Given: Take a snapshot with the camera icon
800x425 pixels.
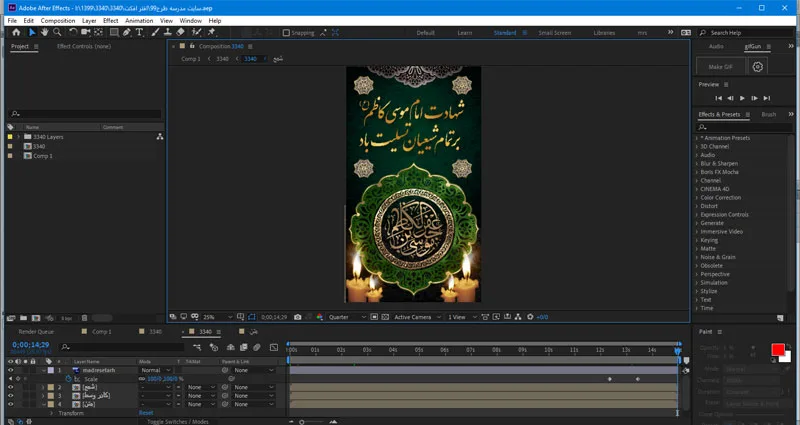Looking at the screenshot, I should [297, 317].
